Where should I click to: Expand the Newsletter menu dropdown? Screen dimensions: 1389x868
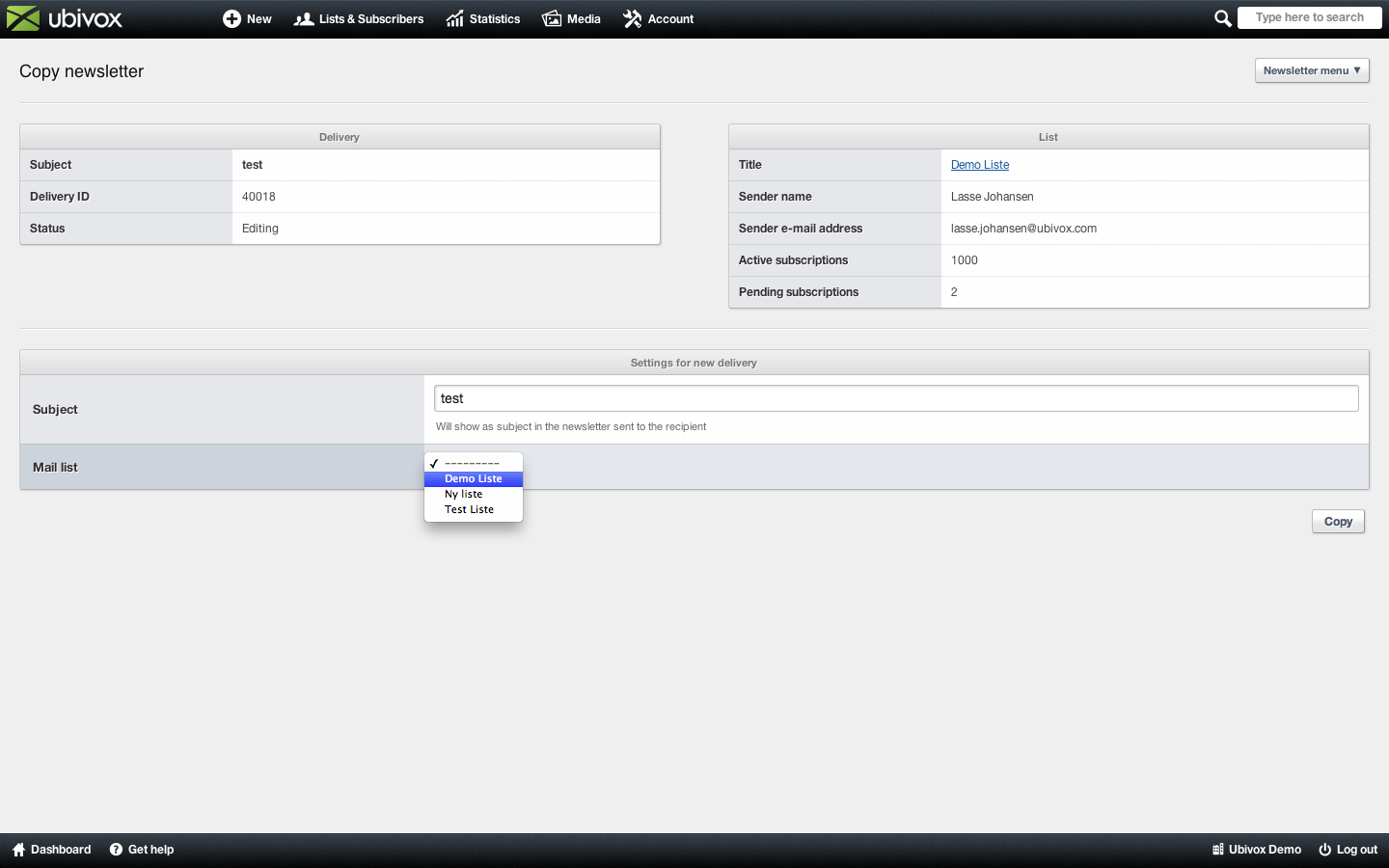pyautogui.click(x=1312, y=70)
